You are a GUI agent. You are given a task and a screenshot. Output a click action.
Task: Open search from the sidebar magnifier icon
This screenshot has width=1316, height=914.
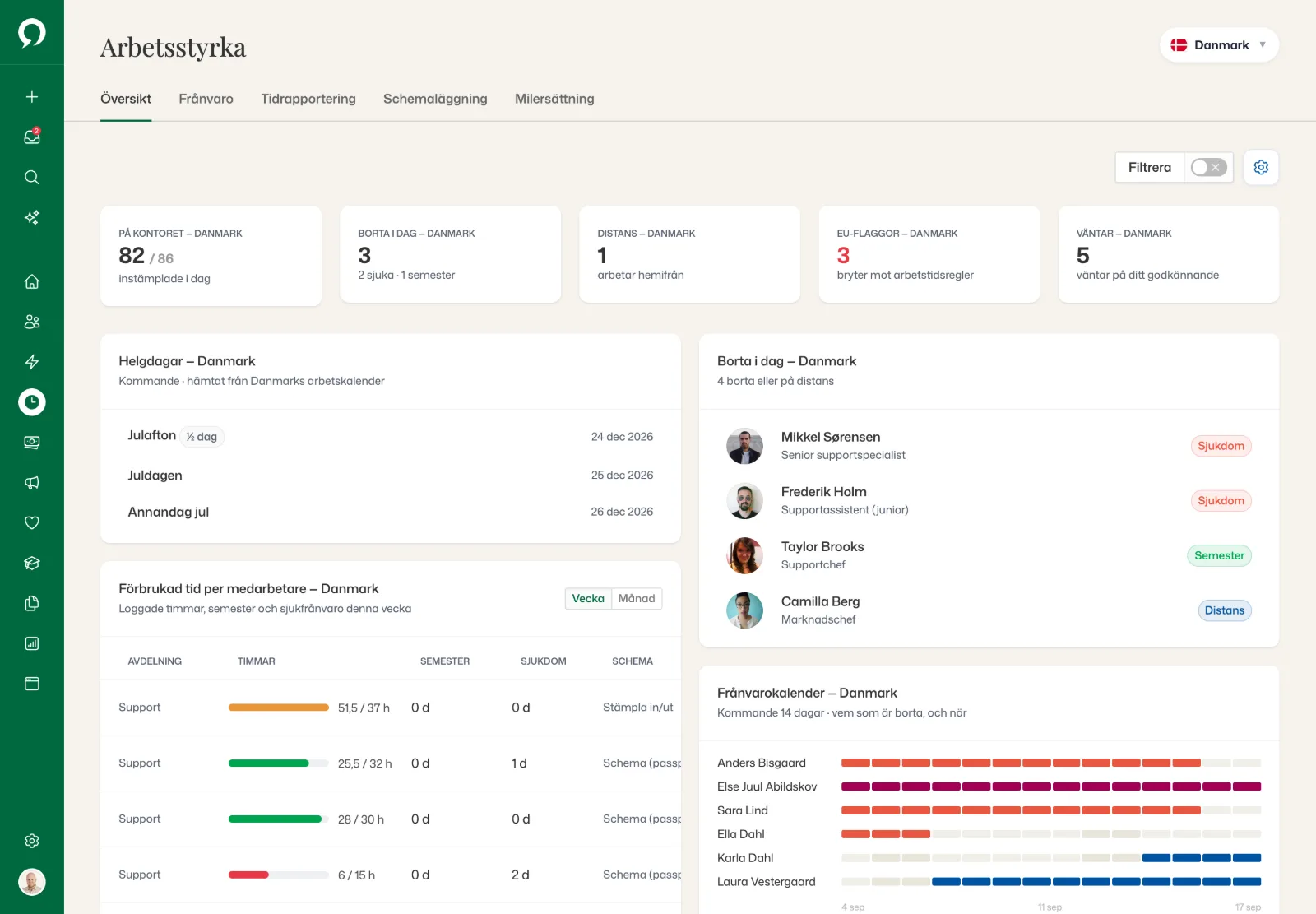point(32,177)
